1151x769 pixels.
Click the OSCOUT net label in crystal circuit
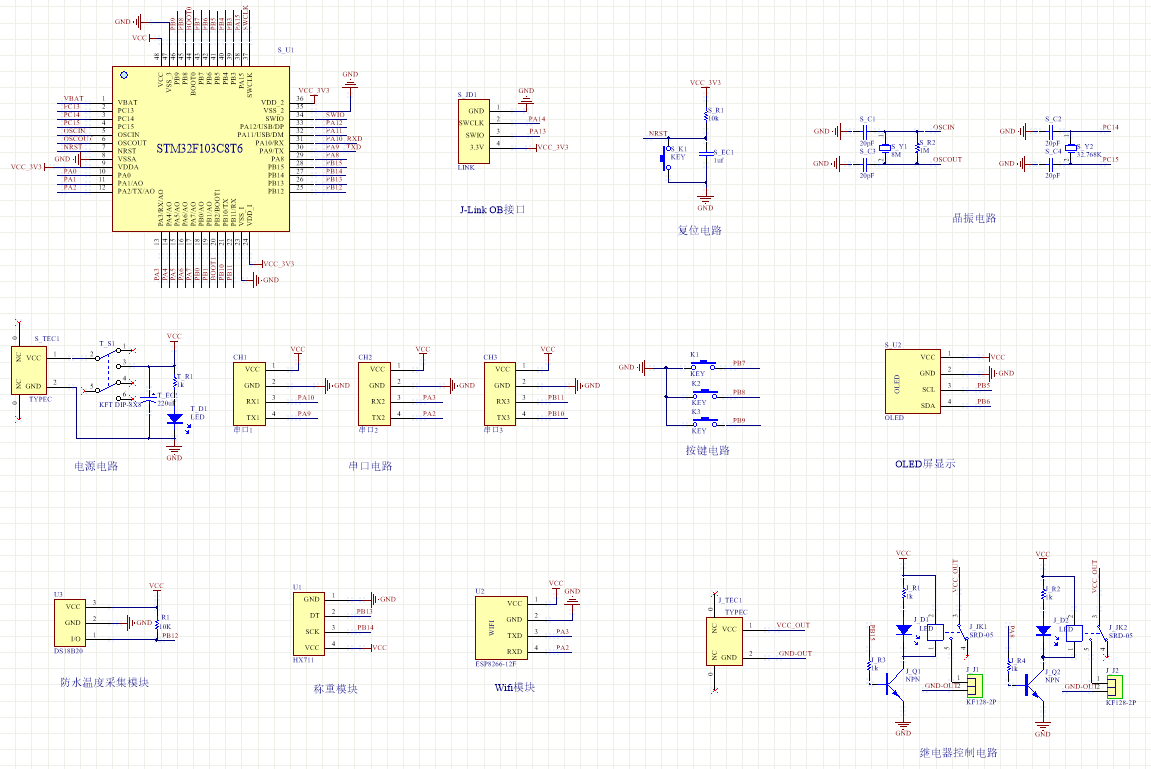click(x=947, y=159)
